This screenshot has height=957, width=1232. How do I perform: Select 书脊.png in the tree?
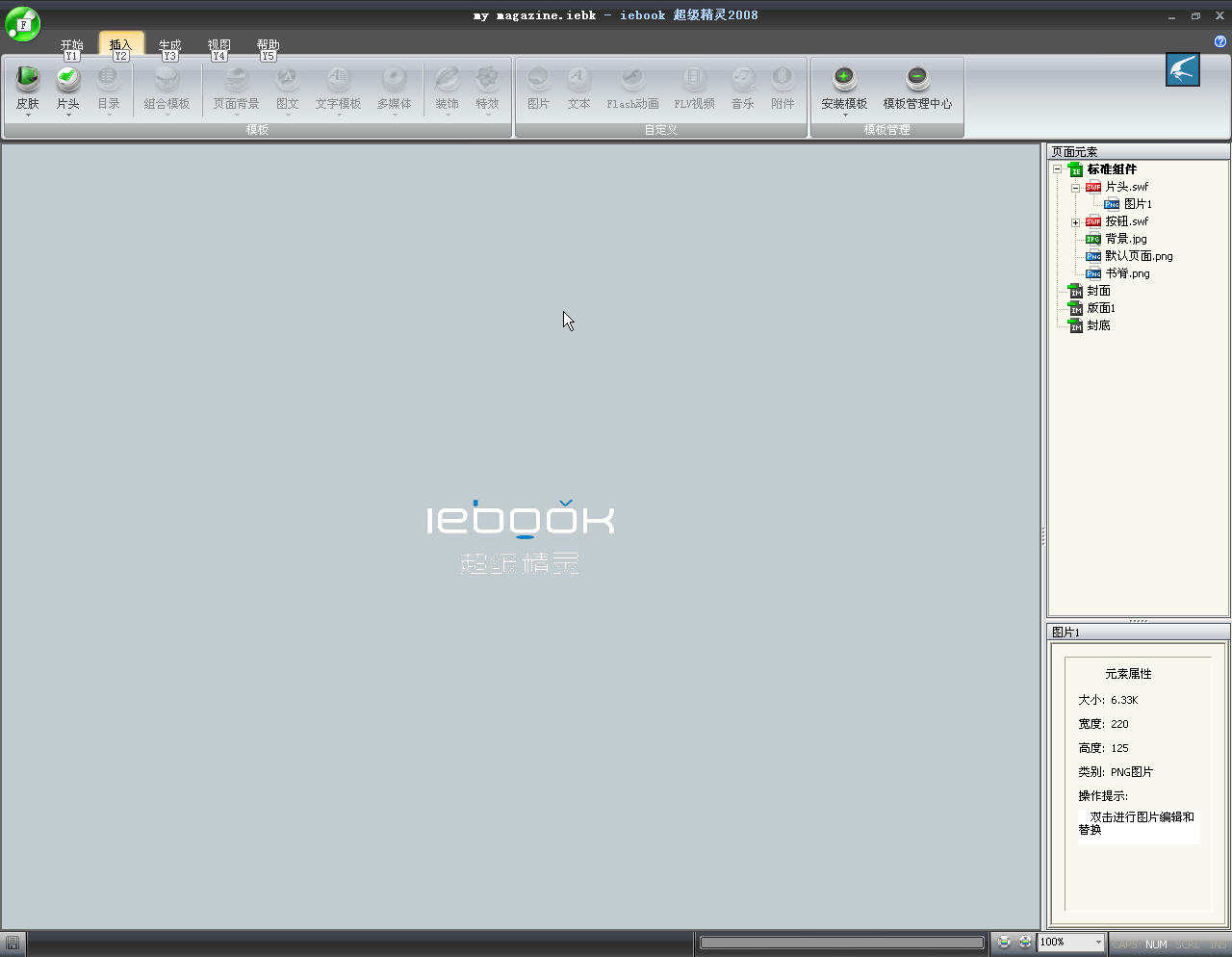tap(1127, 273)
